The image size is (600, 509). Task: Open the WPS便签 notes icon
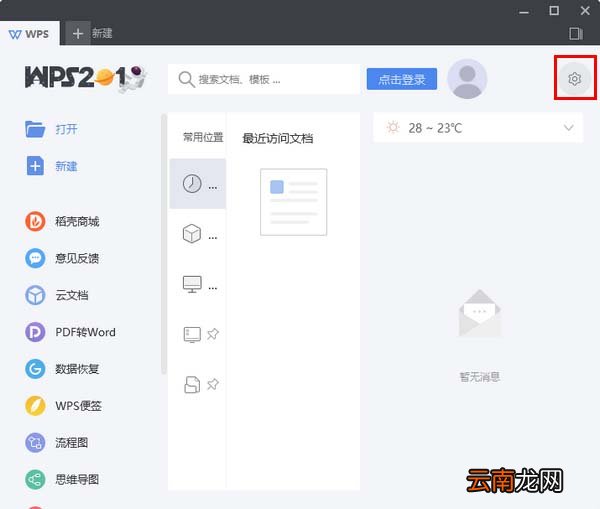(x=35, y=406)
